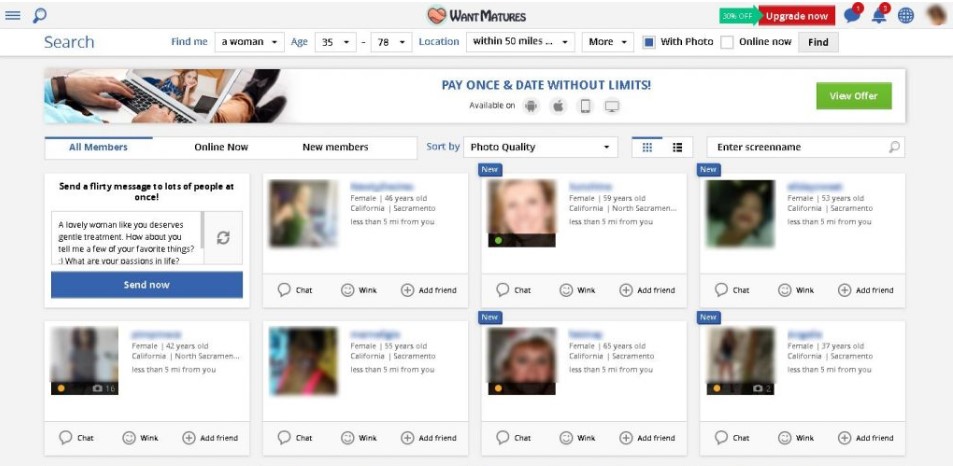Refresh the flirty message text

(x=223, y=238)
